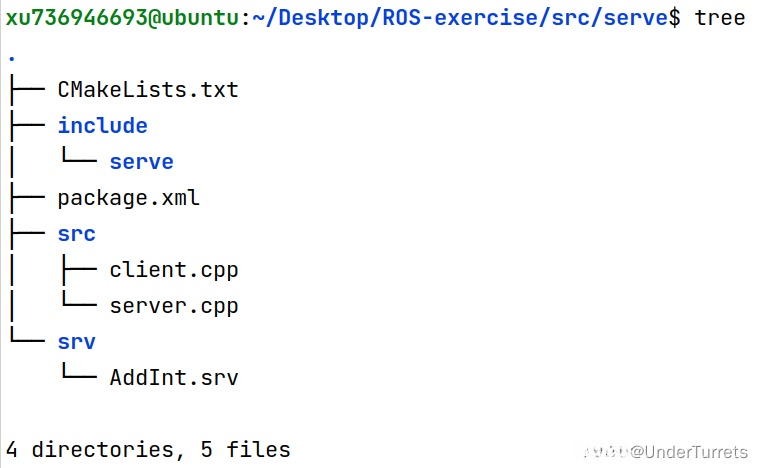Select the package.xml file entry

click(x=128, y=198)
